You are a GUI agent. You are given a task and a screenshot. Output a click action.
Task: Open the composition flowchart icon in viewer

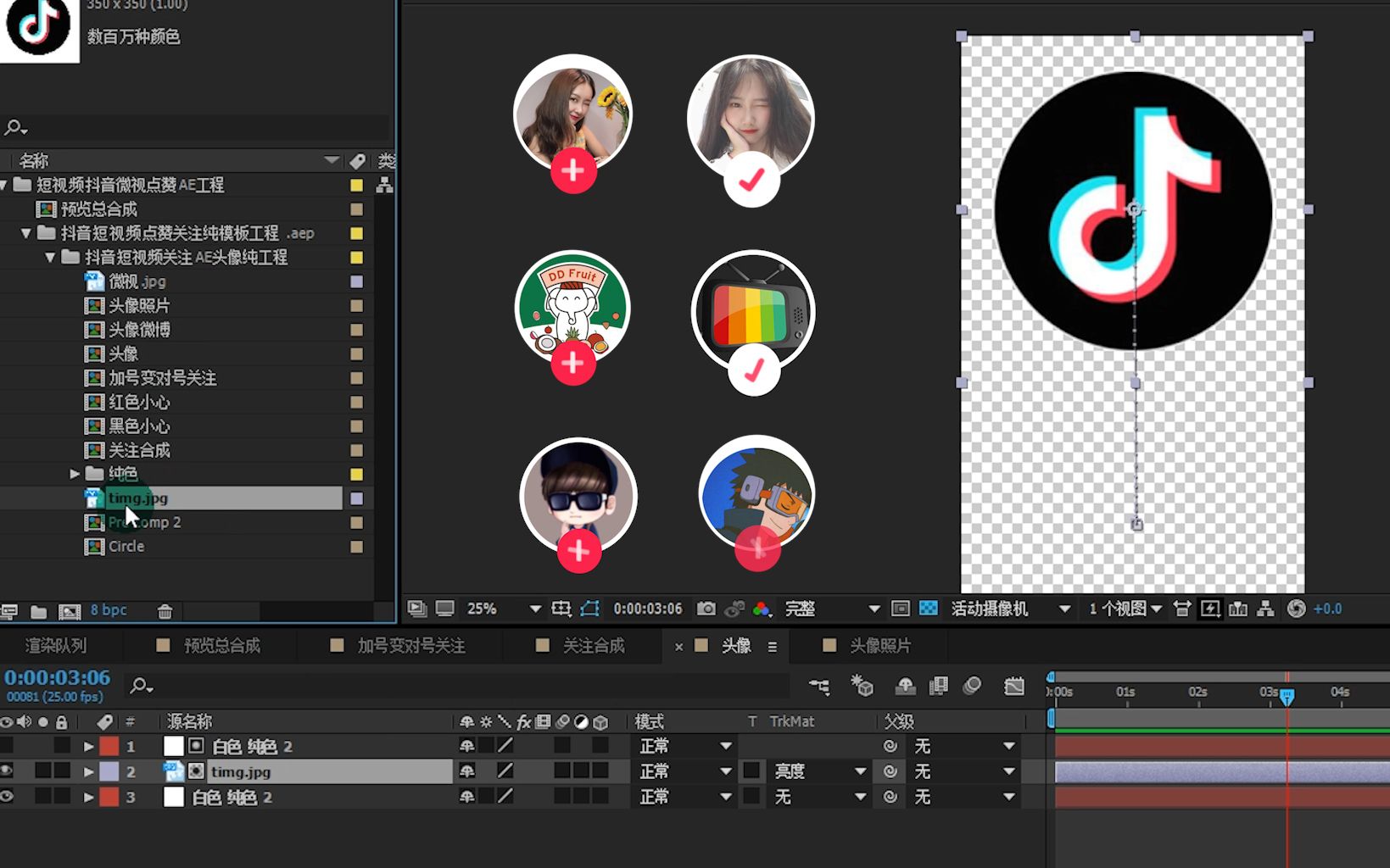pos(1265,609)
